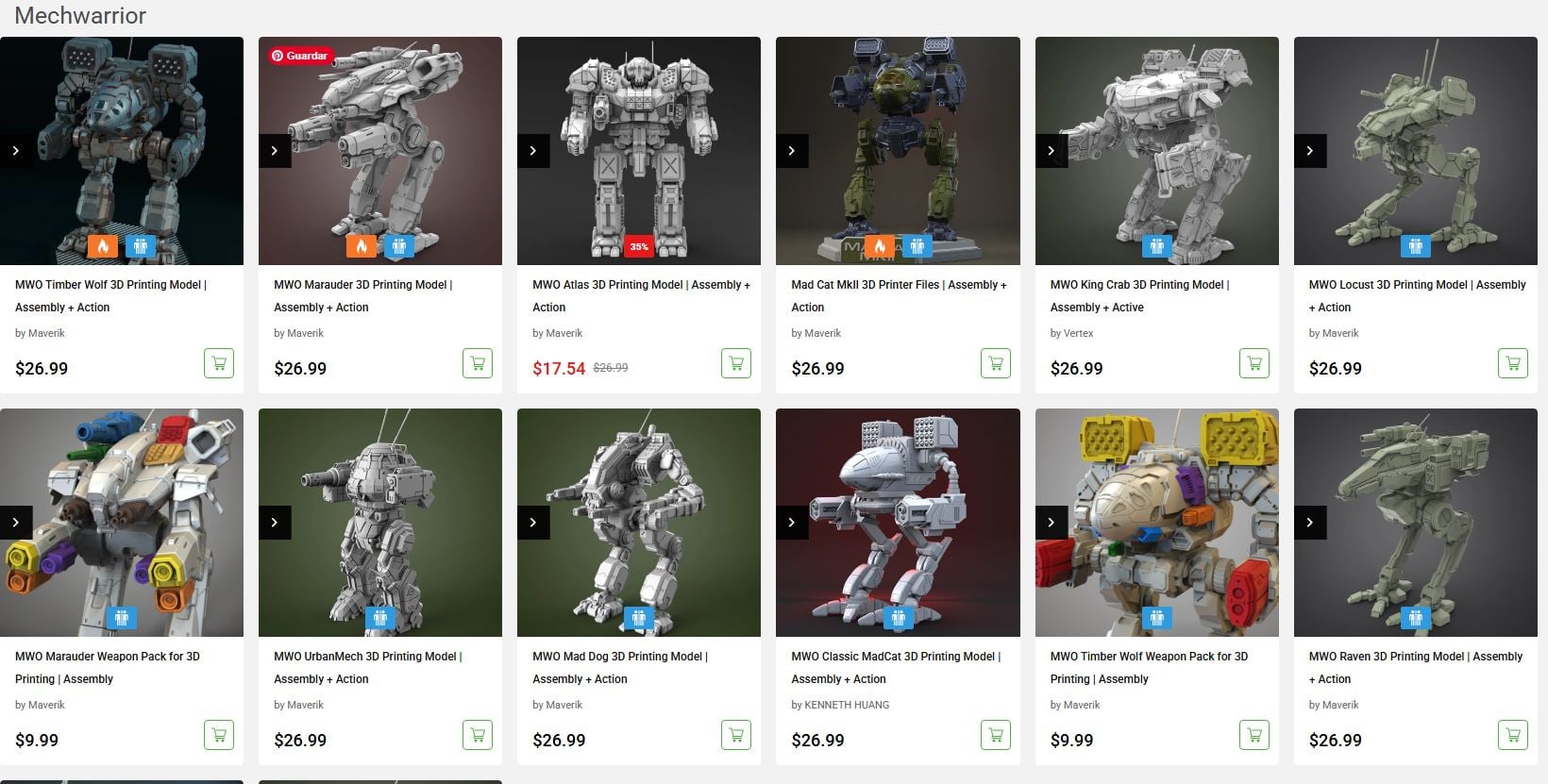The width and height of the screenshot is (1548, 784).
Task: Click 35% discount badge on Atlas image
Action: click(x=639, y=246)
